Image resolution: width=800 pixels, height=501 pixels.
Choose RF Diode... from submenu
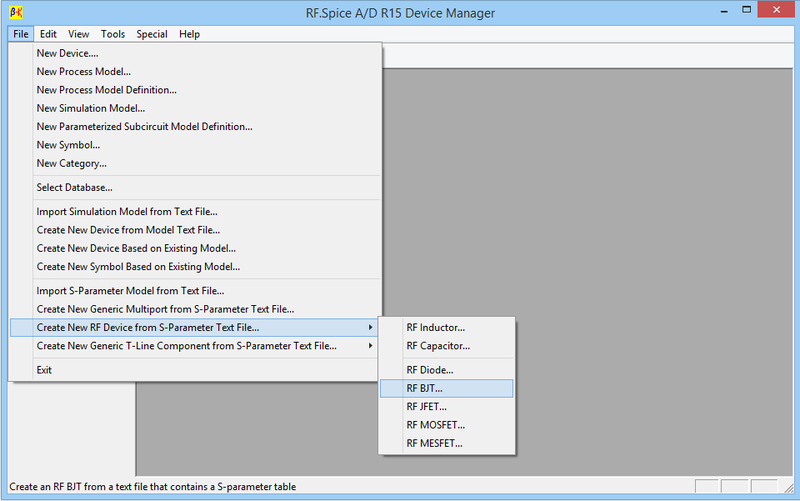(x=446, y=369)
